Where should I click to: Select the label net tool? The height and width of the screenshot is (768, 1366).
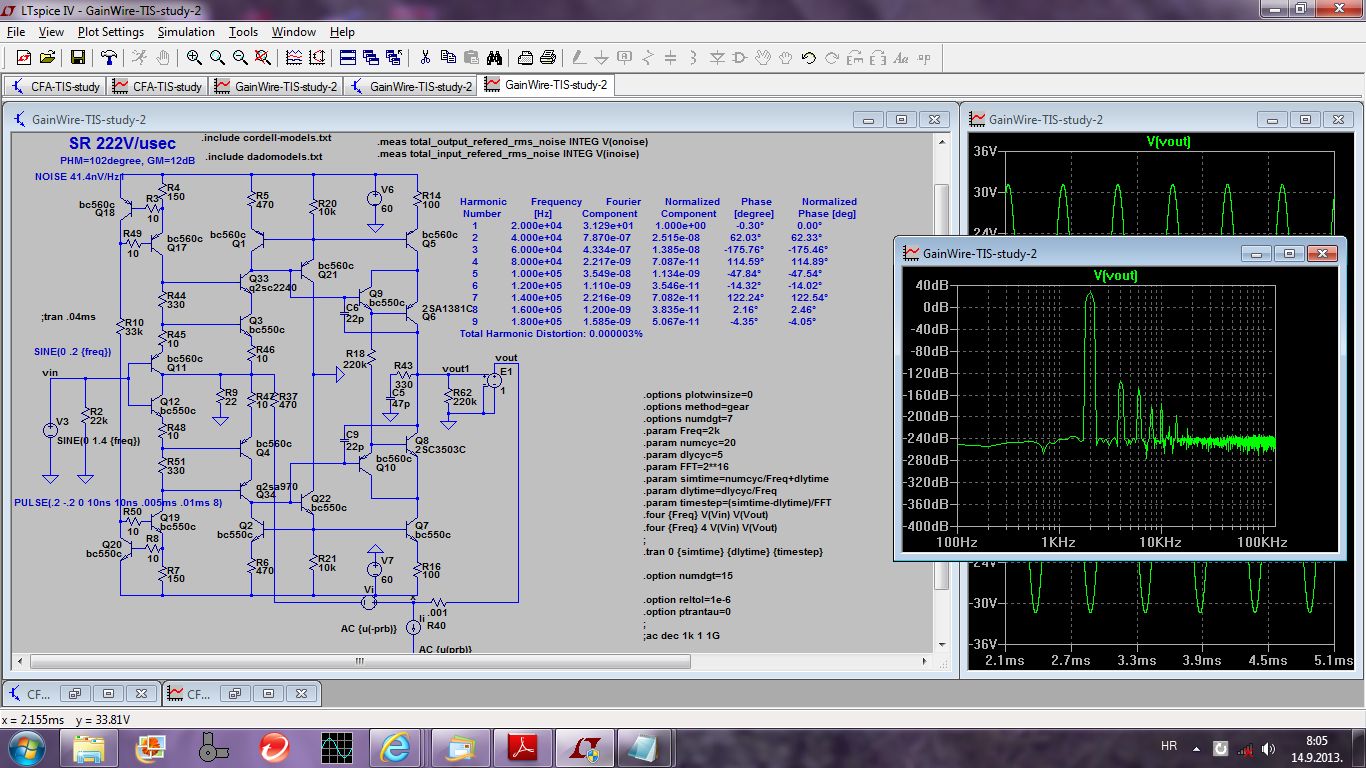pos(625,58)
